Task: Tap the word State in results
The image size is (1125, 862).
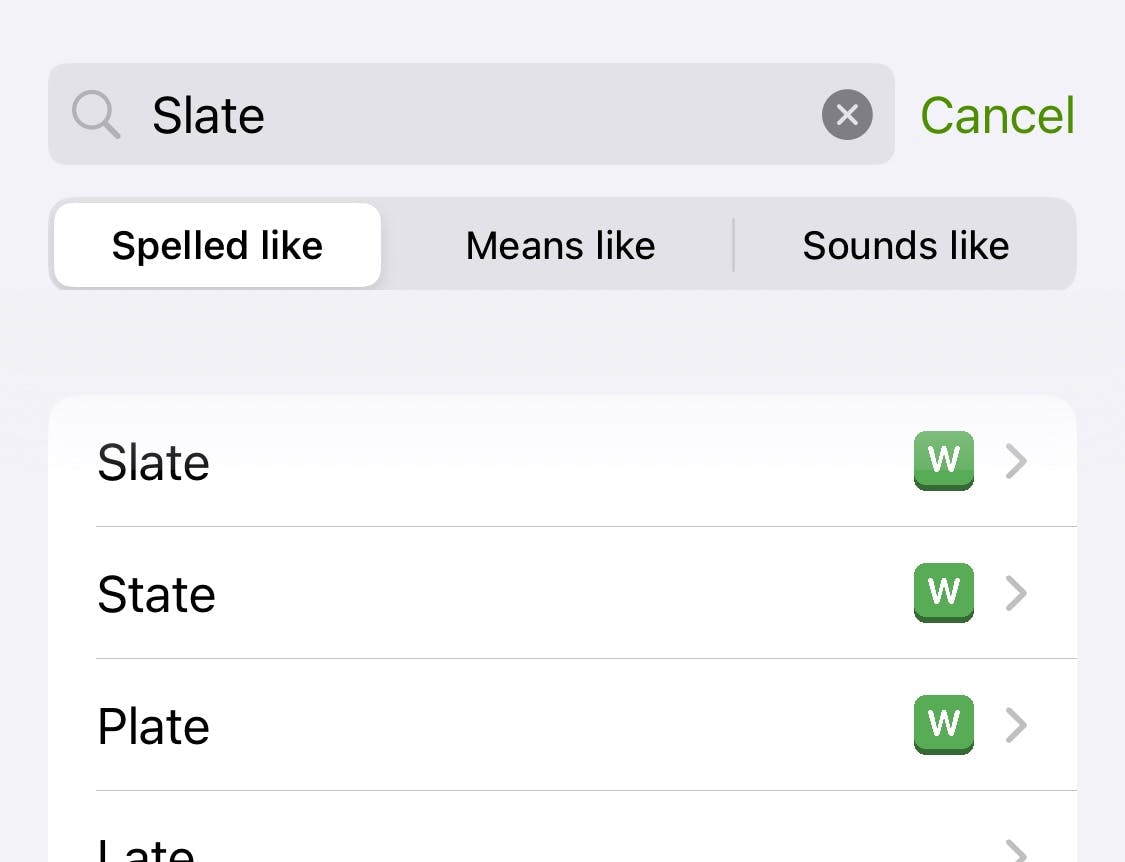Action: click(x=156, y=594)
